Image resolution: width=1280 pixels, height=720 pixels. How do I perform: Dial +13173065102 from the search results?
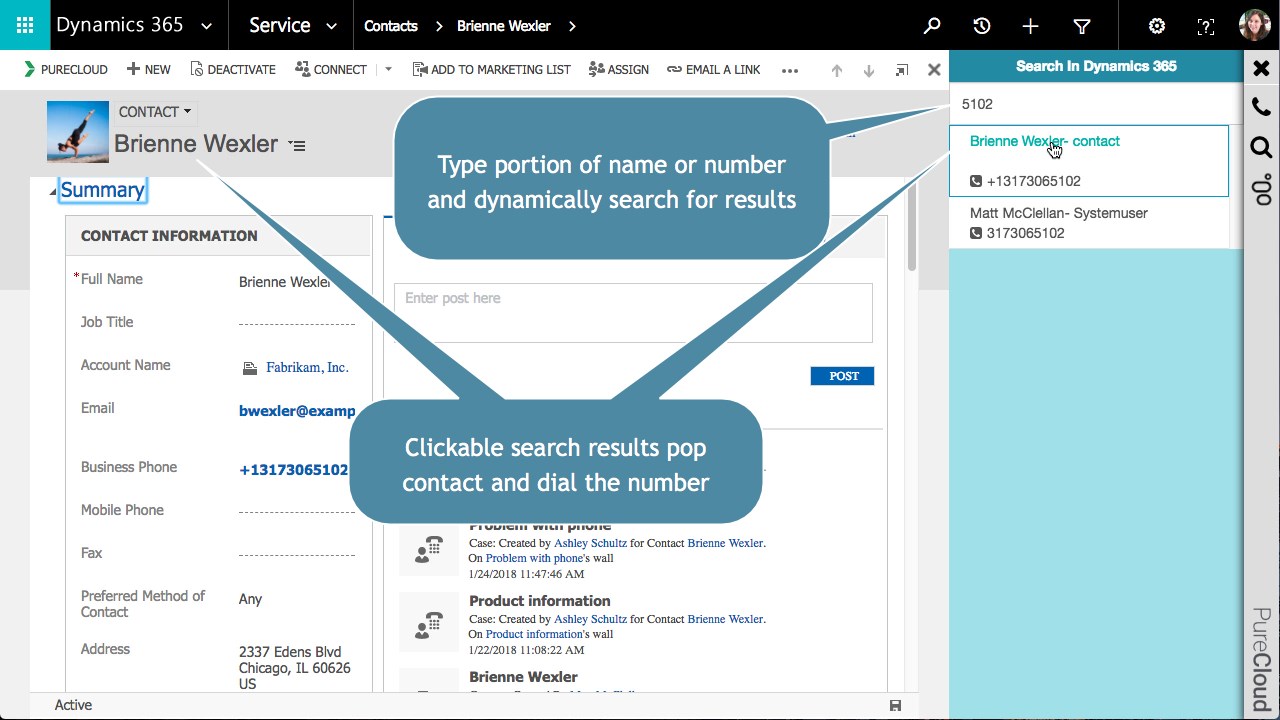[x=1025, y=181]
